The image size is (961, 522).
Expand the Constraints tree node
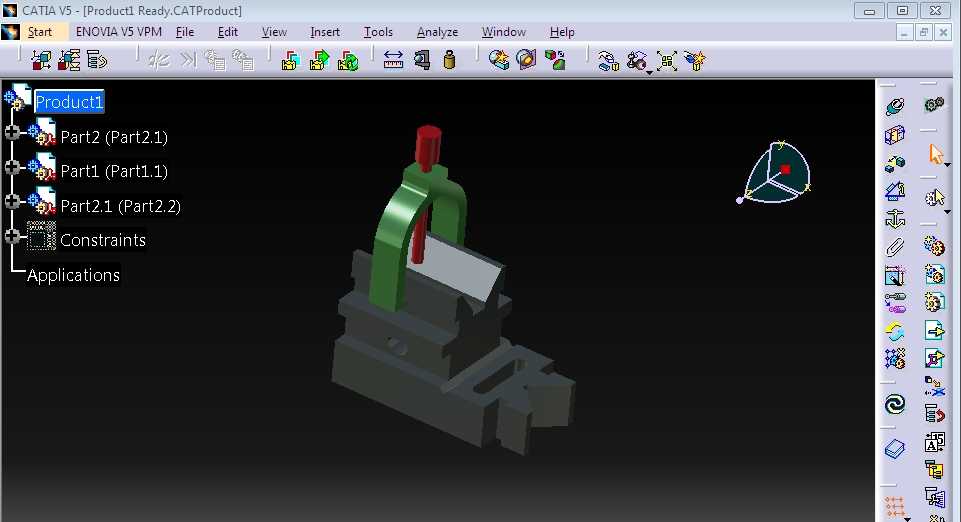click(x=12, y=236)
